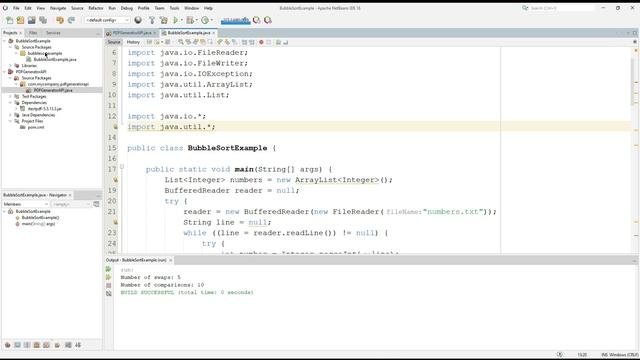Collapse the PDFGeneratorAPI project node
The height and width of the screenshot is (360, 640).
click(x=4, y=71)
